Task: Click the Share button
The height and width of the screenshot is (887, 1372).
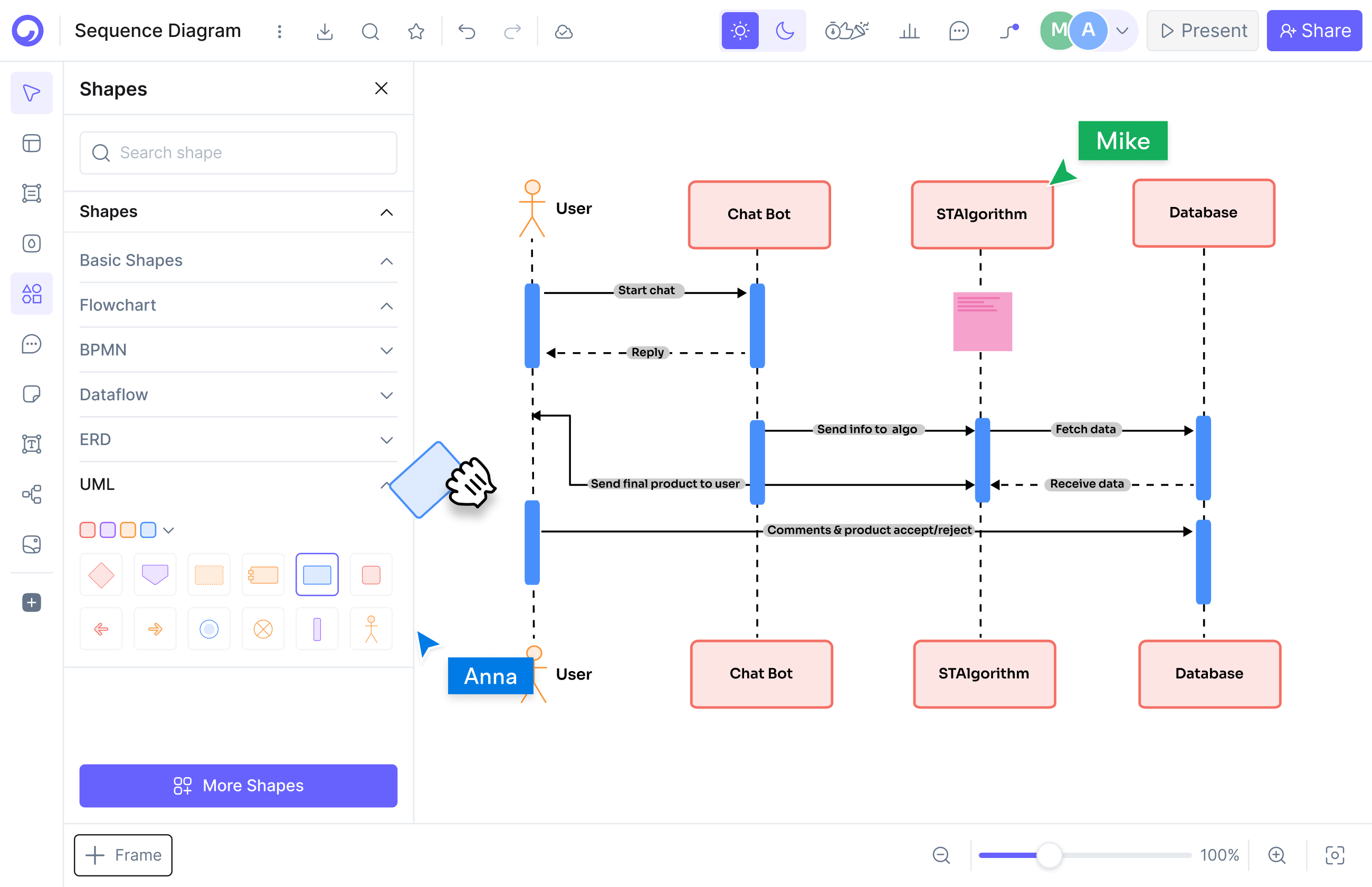Action: [x=1314, y=31]
